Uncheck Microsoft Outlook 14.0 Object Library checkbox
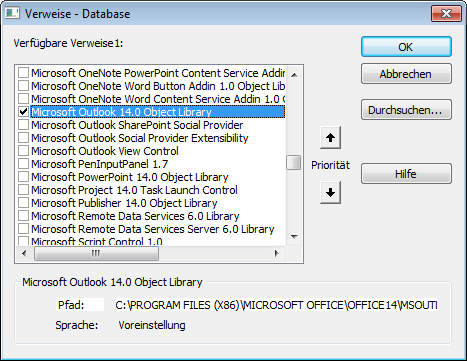Viewport: 467px width, 361px height. (23, 112)
